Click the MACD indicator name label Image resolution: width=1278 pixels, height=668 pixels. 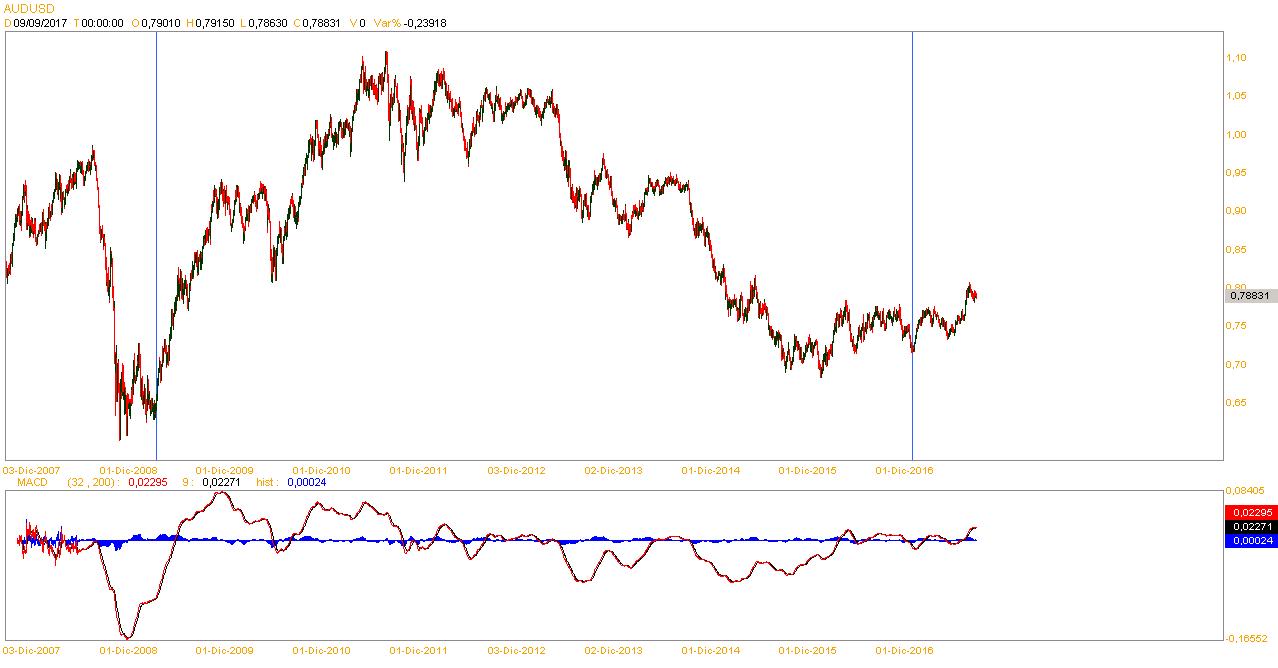point(33,482)
